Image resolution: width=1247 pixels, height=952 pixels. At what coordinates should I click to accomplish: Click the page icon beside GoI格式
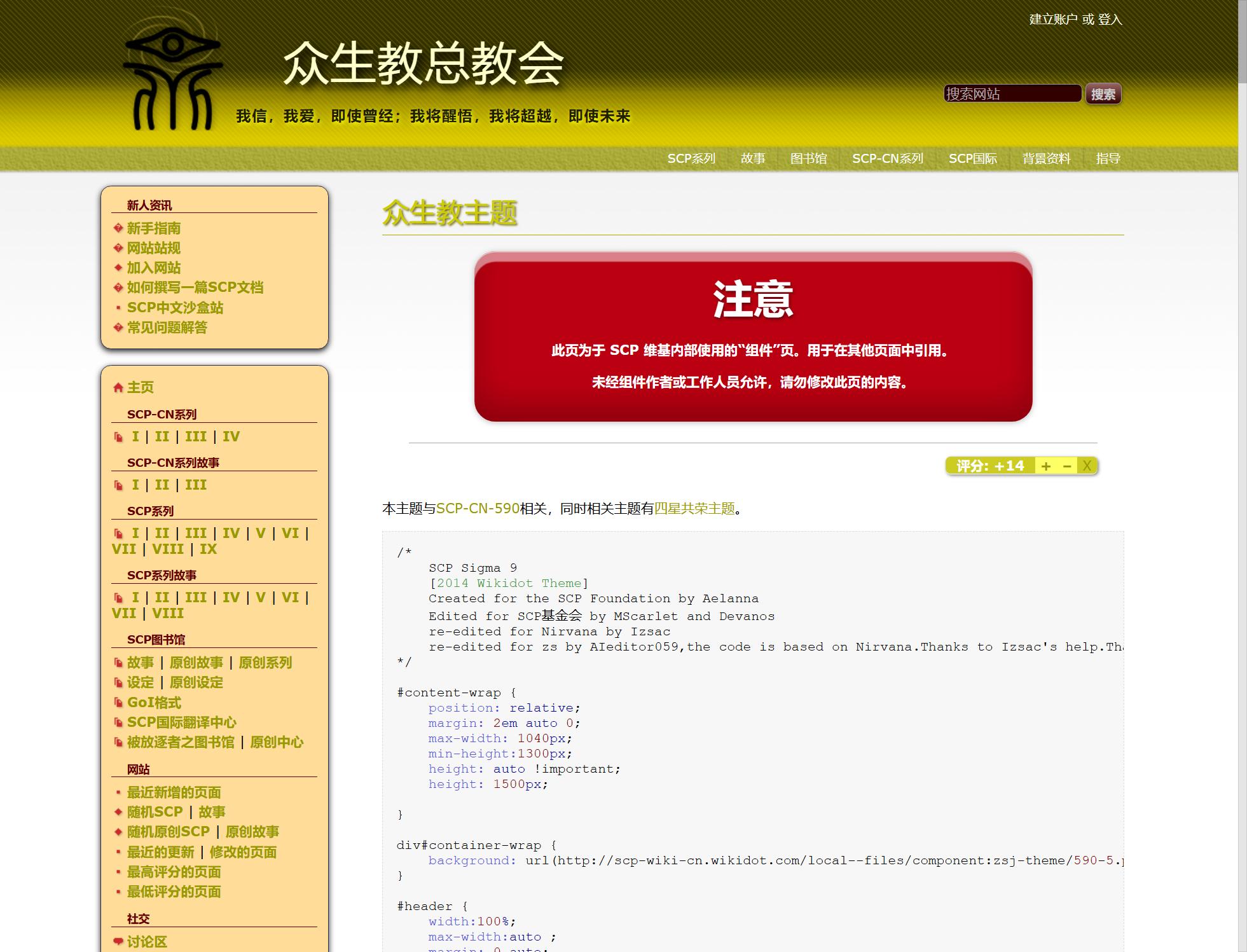click(118, 703)
